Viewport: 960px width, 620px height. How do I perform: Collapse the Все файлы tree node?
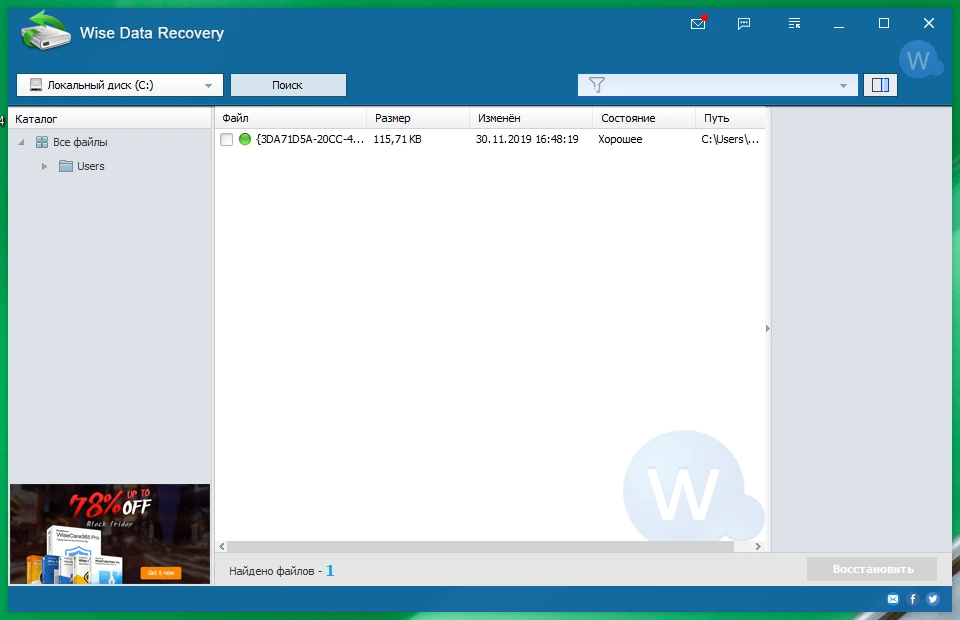[x=21, y=142]
